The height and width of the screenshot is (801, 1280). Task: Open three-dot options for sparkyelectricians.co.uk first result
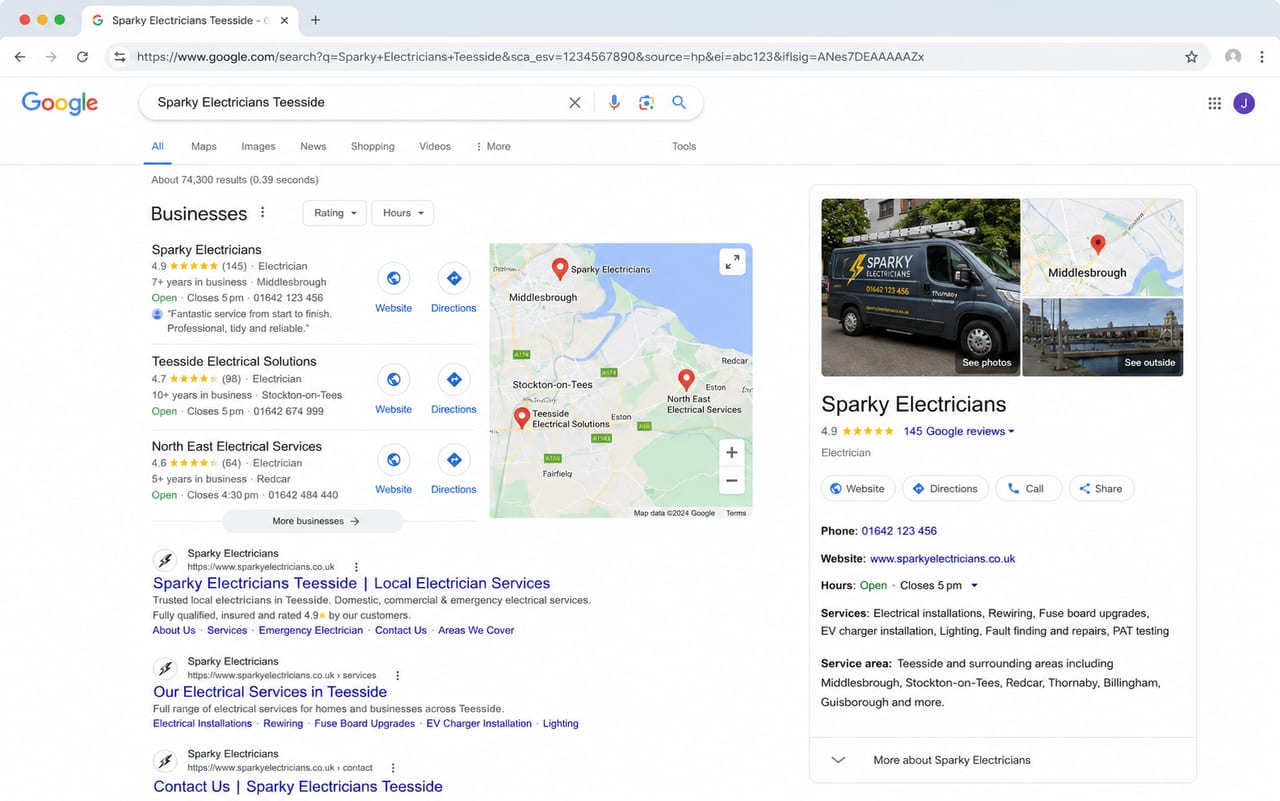point(357,567)
